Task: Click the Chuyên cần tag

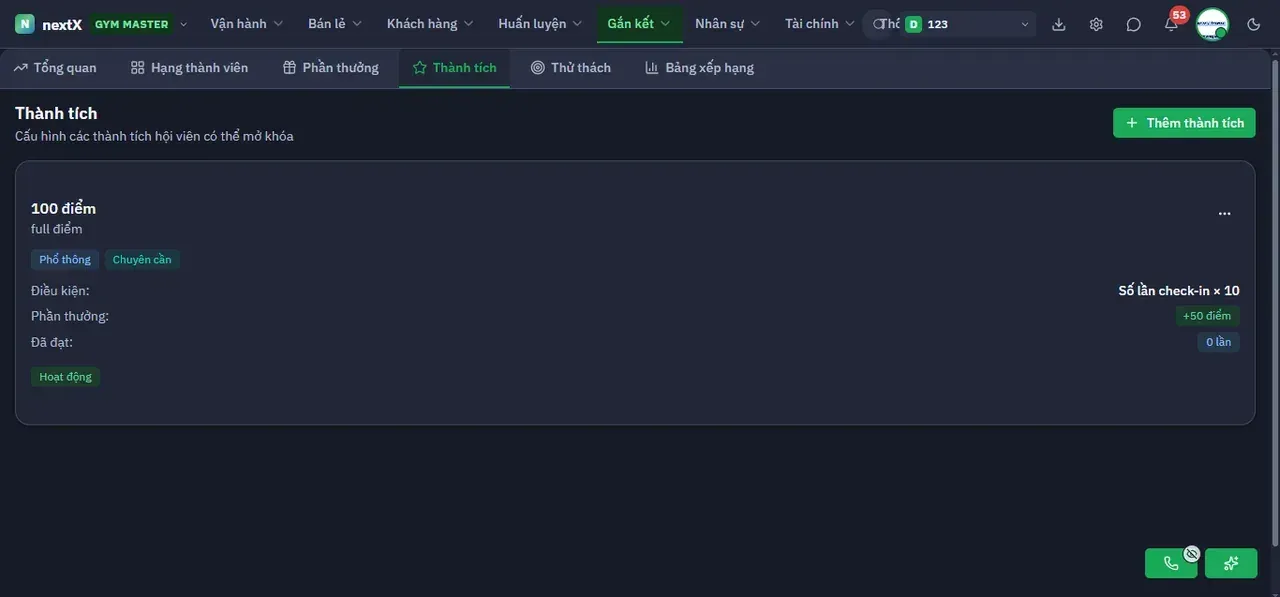Action: [x=142, y=260]
